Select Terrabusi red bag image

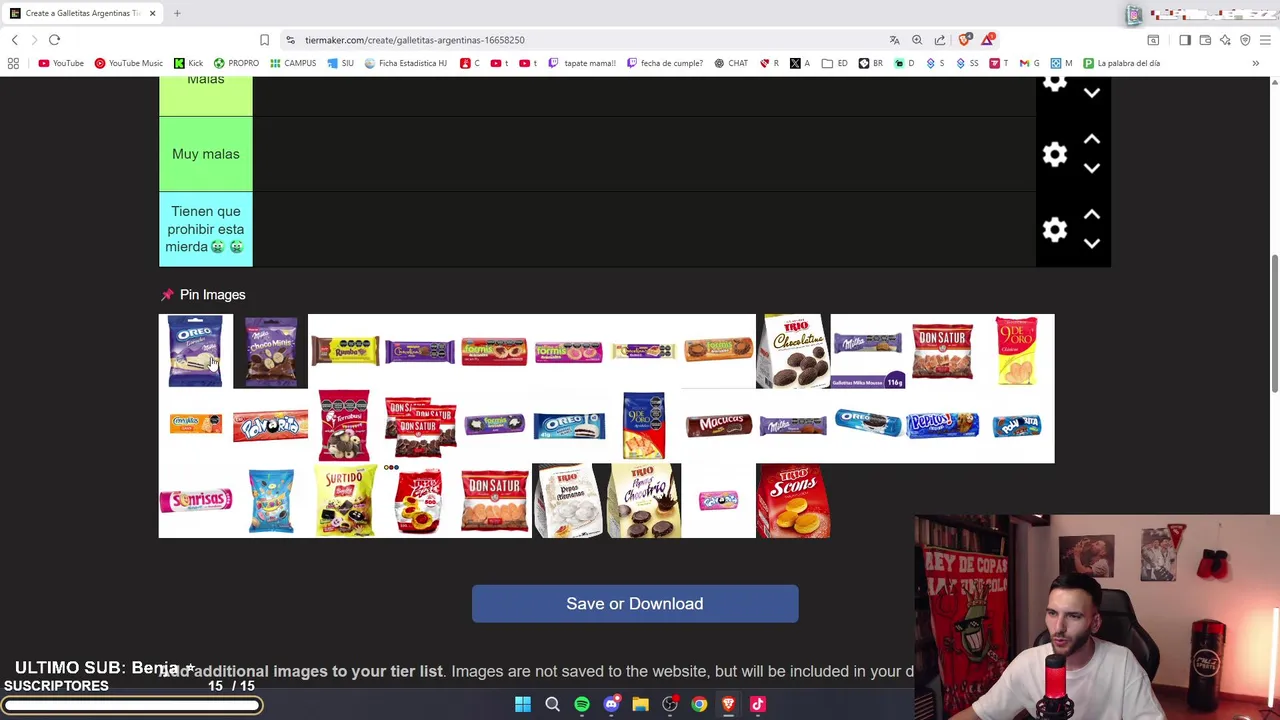pos(345,426)
